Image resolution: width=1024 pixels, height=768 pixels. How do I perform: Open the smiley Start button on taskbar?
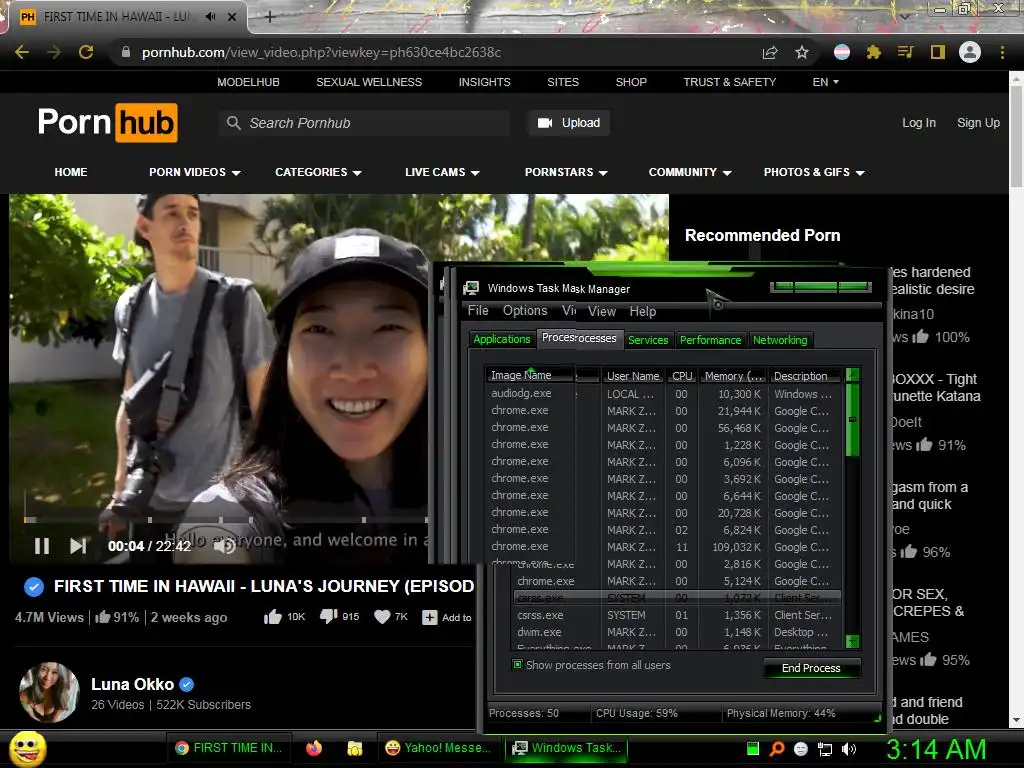(27, 748)
